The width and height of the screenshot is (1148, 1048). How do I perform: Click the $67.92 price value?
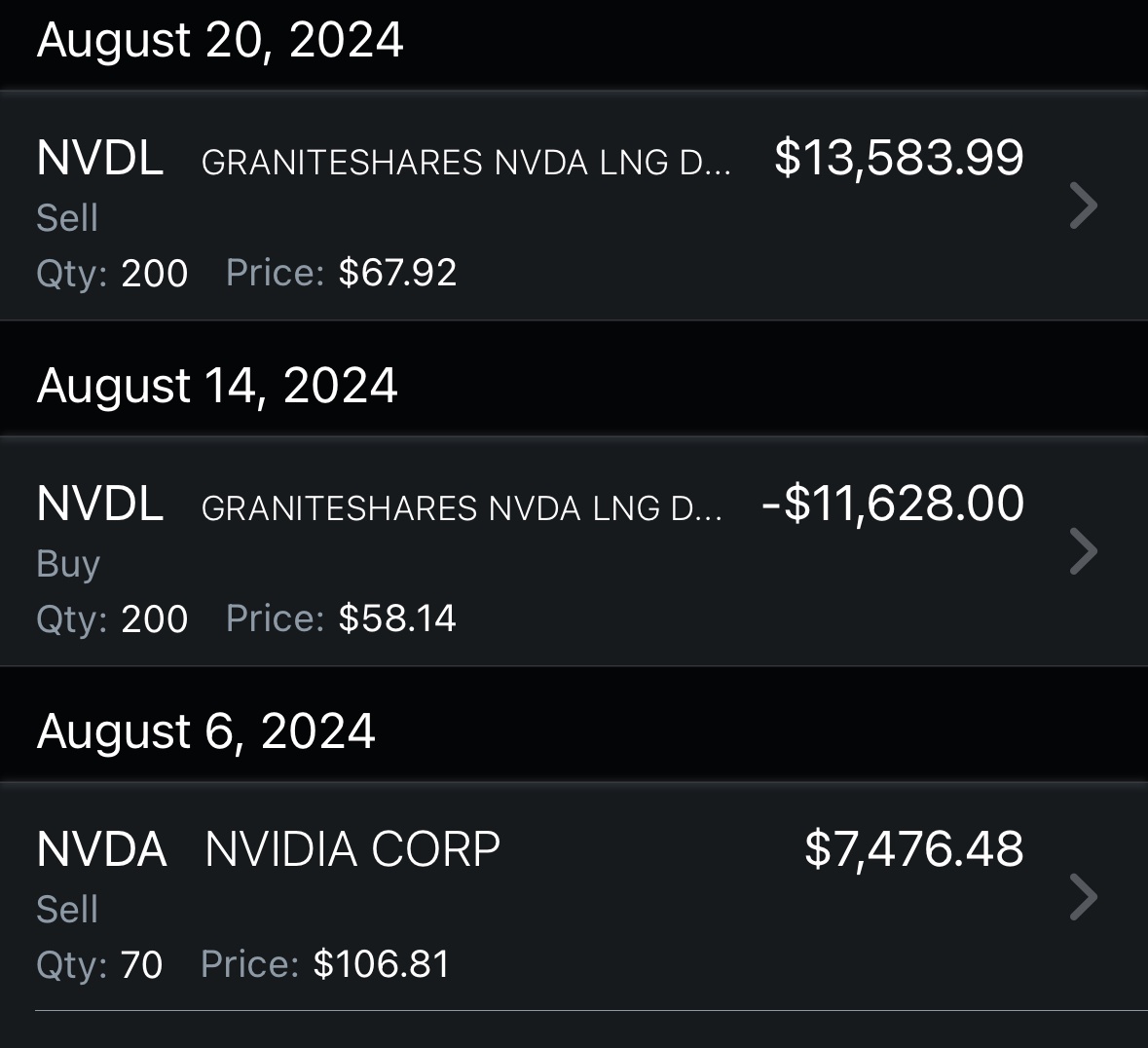[397, 273]
